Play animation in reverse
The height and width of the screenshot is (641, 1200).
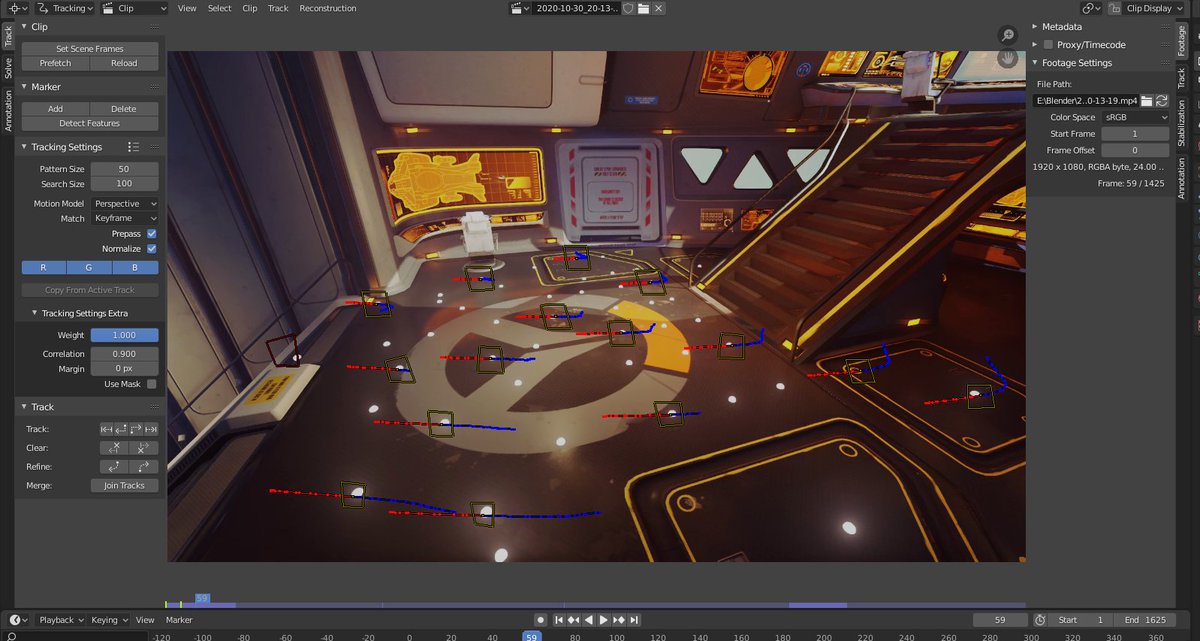point(589,620)
